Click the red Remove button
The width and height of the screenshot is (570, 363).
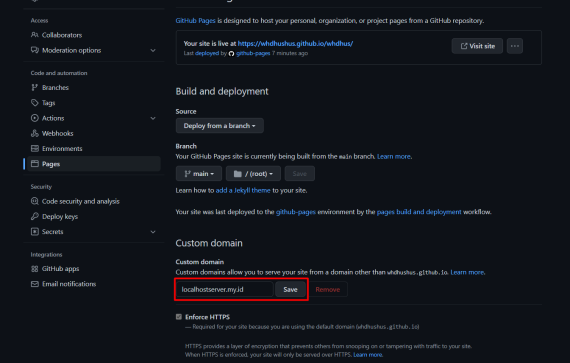tap(328, 290)
